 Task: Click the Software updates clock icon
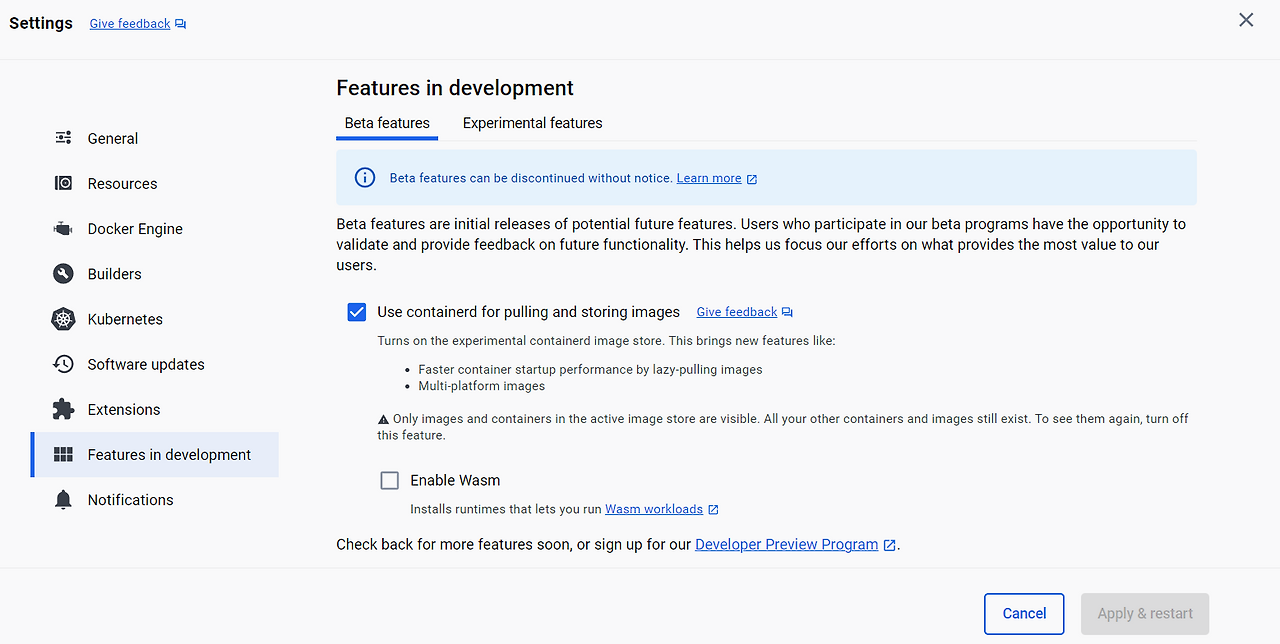tap(63, 364)
